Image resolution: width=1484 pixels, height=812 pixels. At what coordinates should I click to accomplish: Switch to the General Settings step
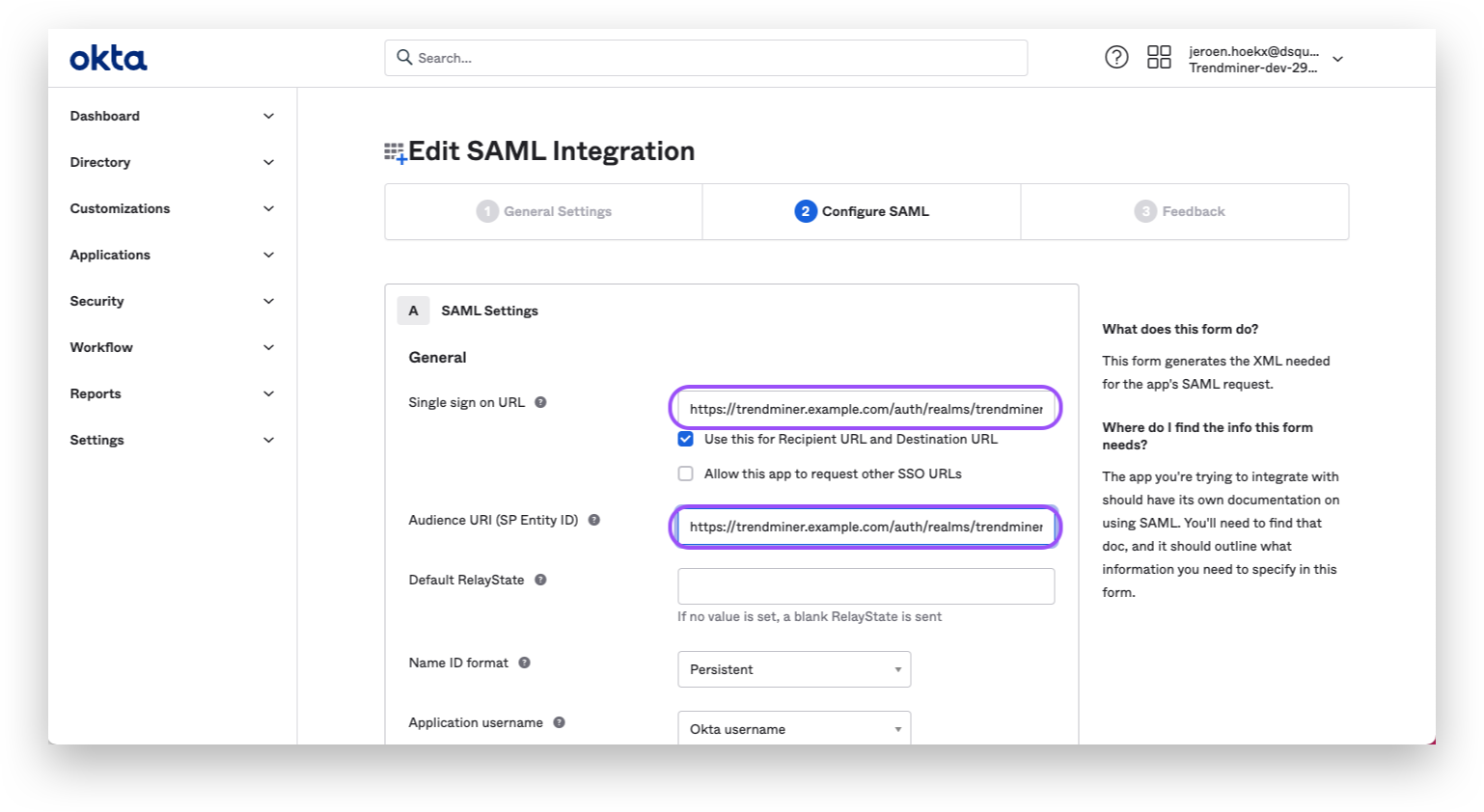tap(543, 211)
